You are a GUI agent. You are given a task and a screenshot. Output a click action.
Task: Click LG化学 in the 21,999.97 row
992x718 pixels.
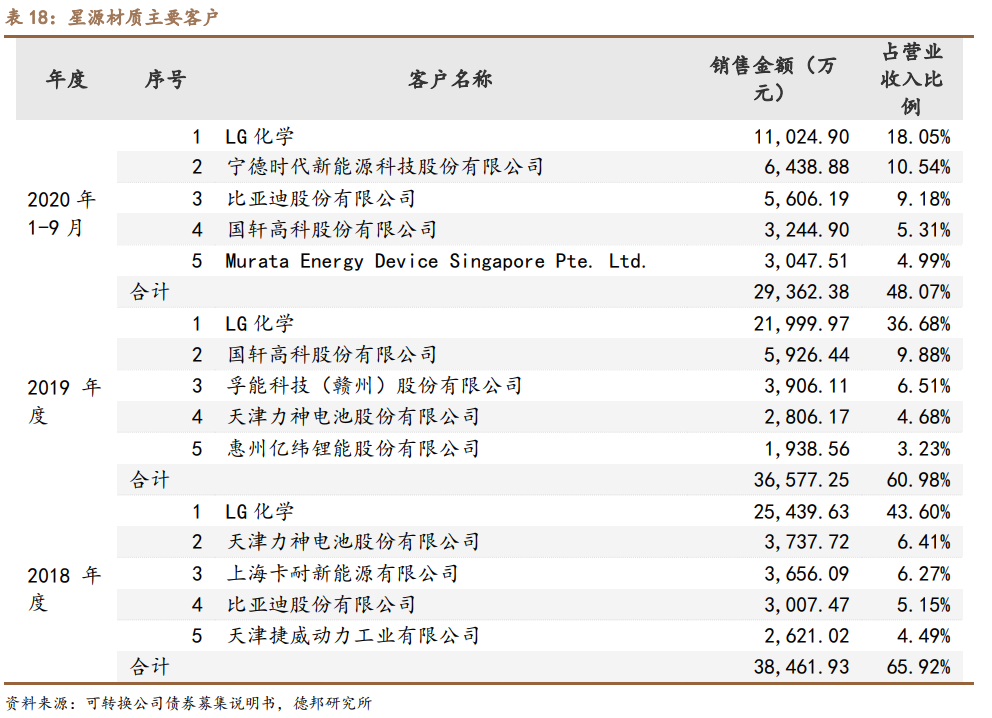point(259,323)
